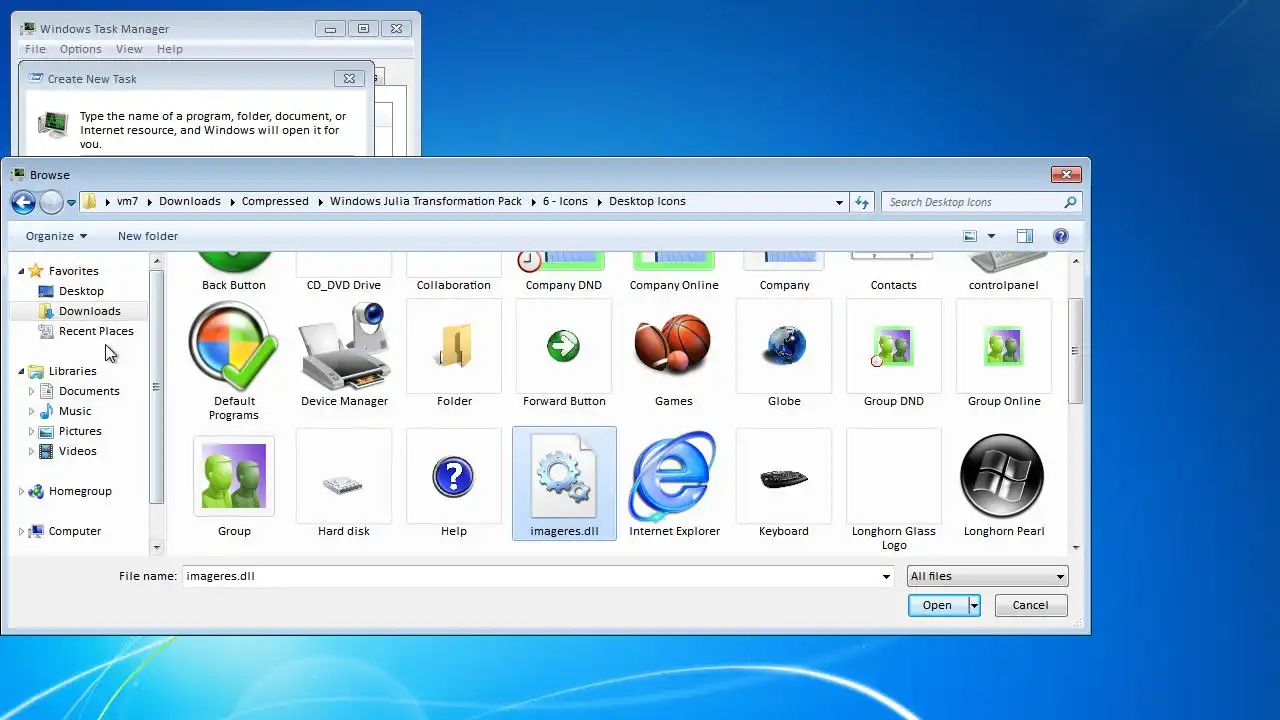This screenshot has width=1280, height=720.
Task: Click the file list scroll down arrow
Action: tap(1076, 547)
